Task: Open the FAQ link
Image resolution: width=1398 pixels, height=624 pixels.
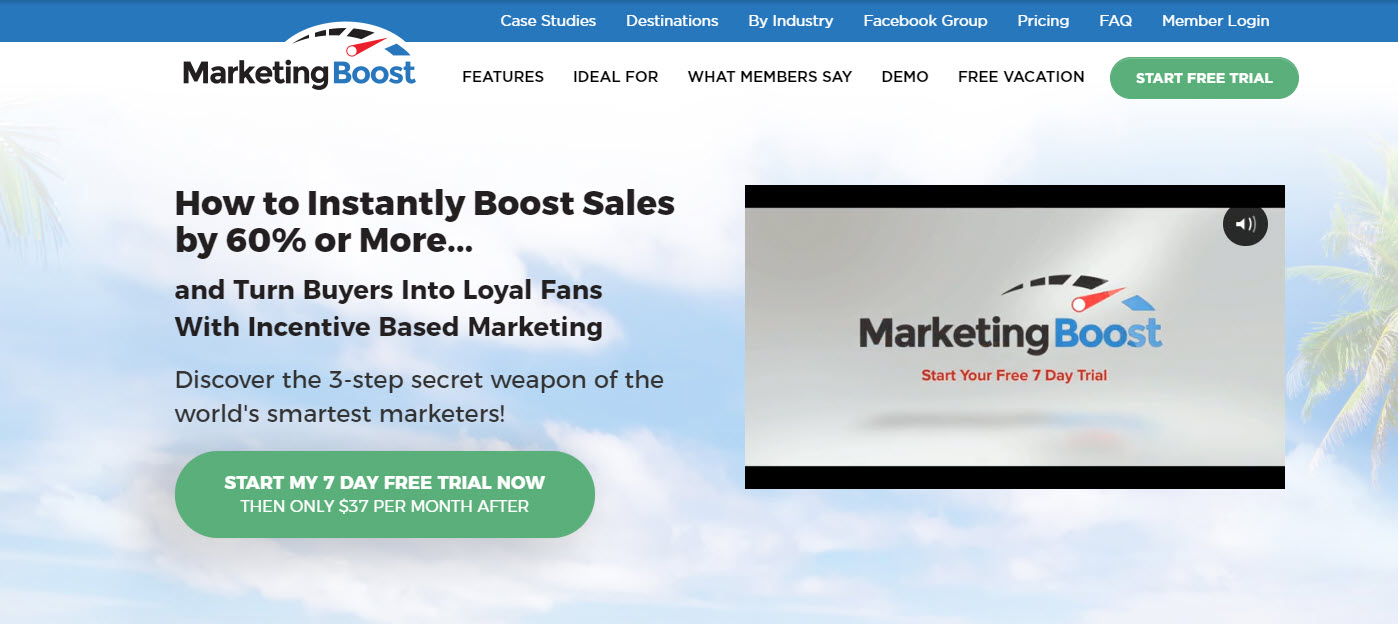Action: (x=1115, y=20)
